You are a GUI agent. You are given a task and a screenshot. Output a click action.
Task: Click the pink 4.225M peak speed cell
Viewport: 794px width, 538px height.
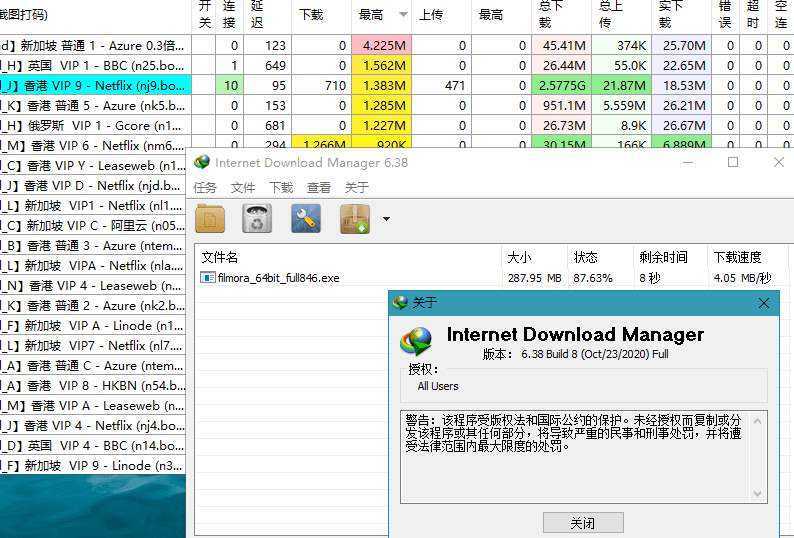click(x=381, y=46)
